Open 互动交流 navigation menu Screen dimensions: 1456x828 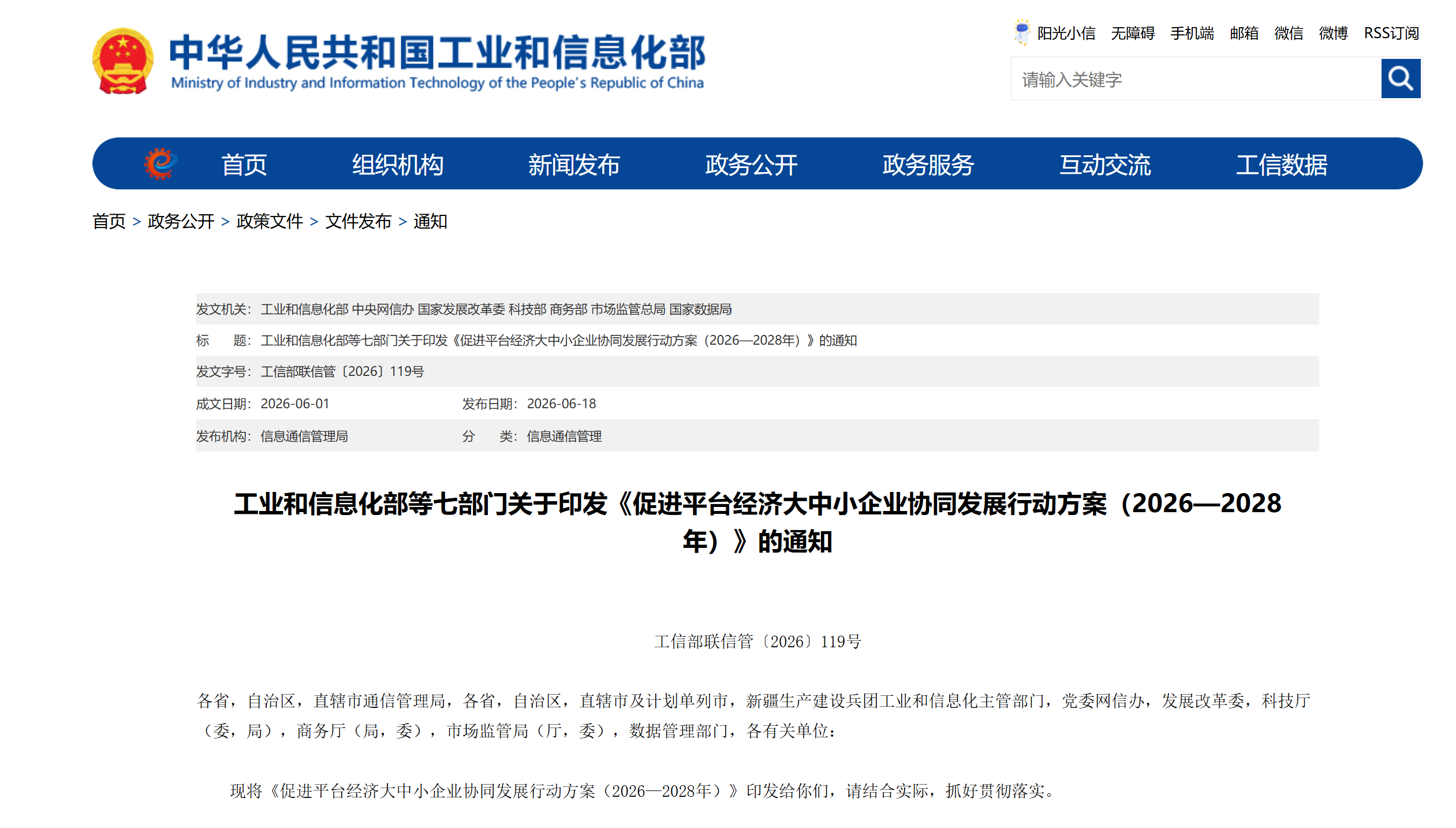click(x=1105, y=165)
